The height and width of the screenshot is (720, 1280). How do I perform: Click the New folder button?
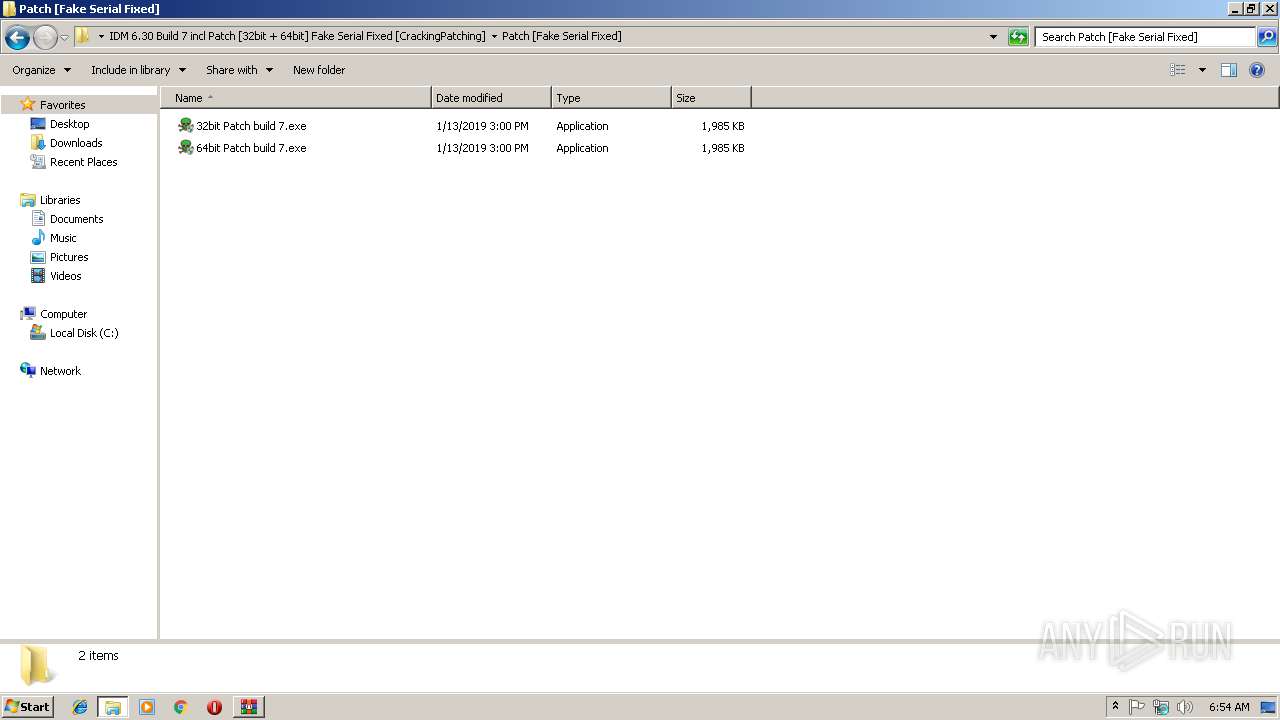point(319,70)
